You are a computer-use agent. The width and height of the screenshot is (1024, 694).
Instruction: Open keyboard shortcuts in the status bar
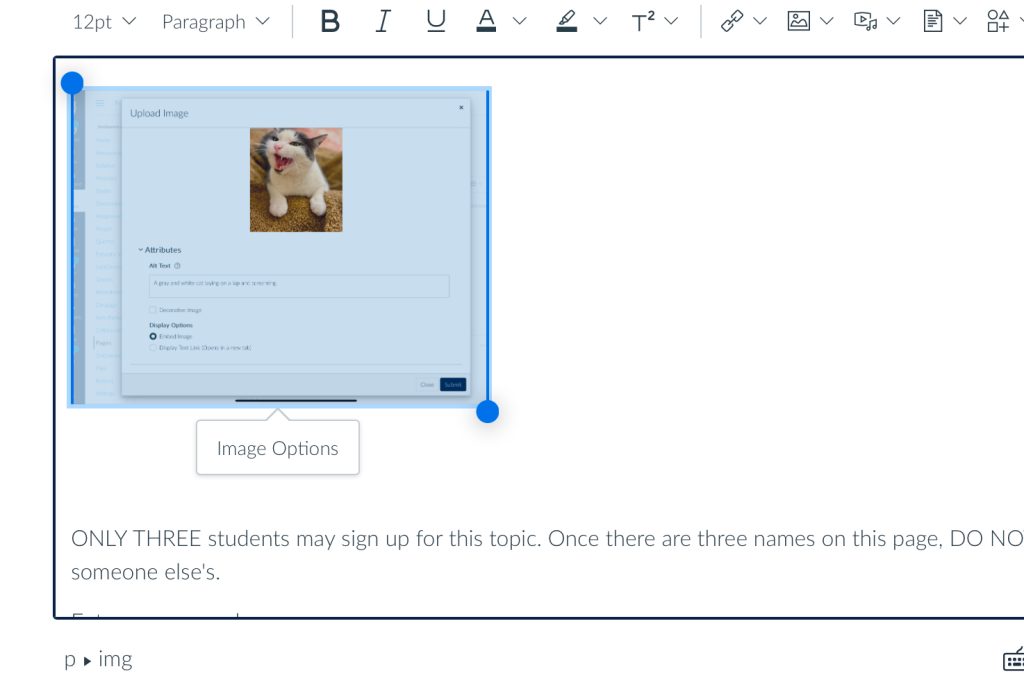1014,659
